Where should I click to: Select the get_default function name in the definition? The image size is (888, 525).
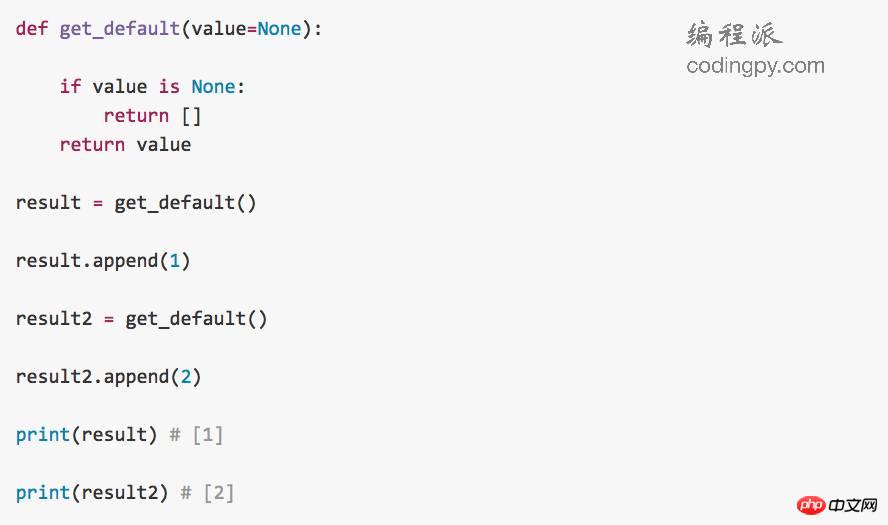[x=119, y=29]
